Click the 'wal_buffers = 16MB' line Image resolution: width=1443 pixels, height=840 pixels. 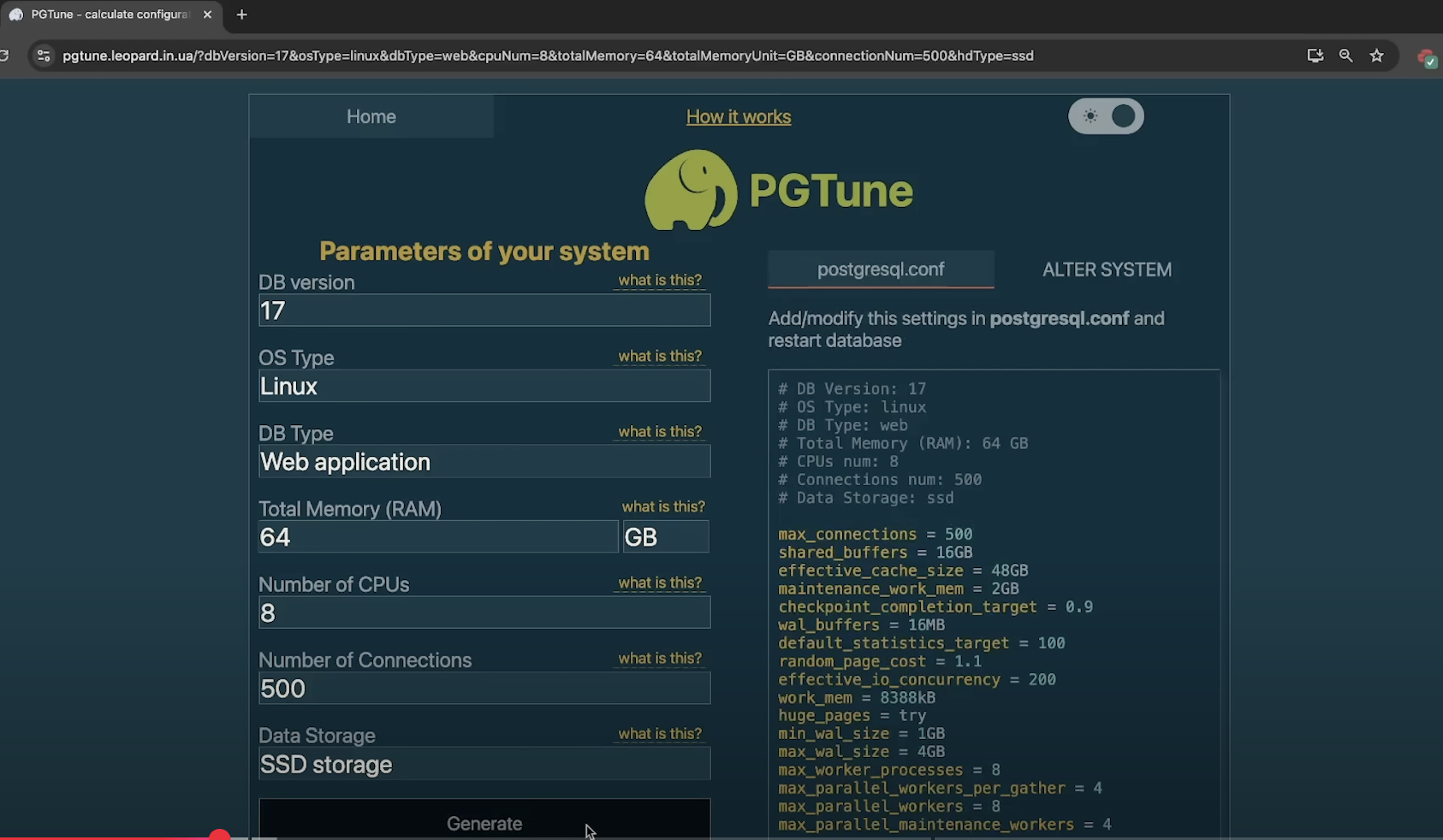861,624
